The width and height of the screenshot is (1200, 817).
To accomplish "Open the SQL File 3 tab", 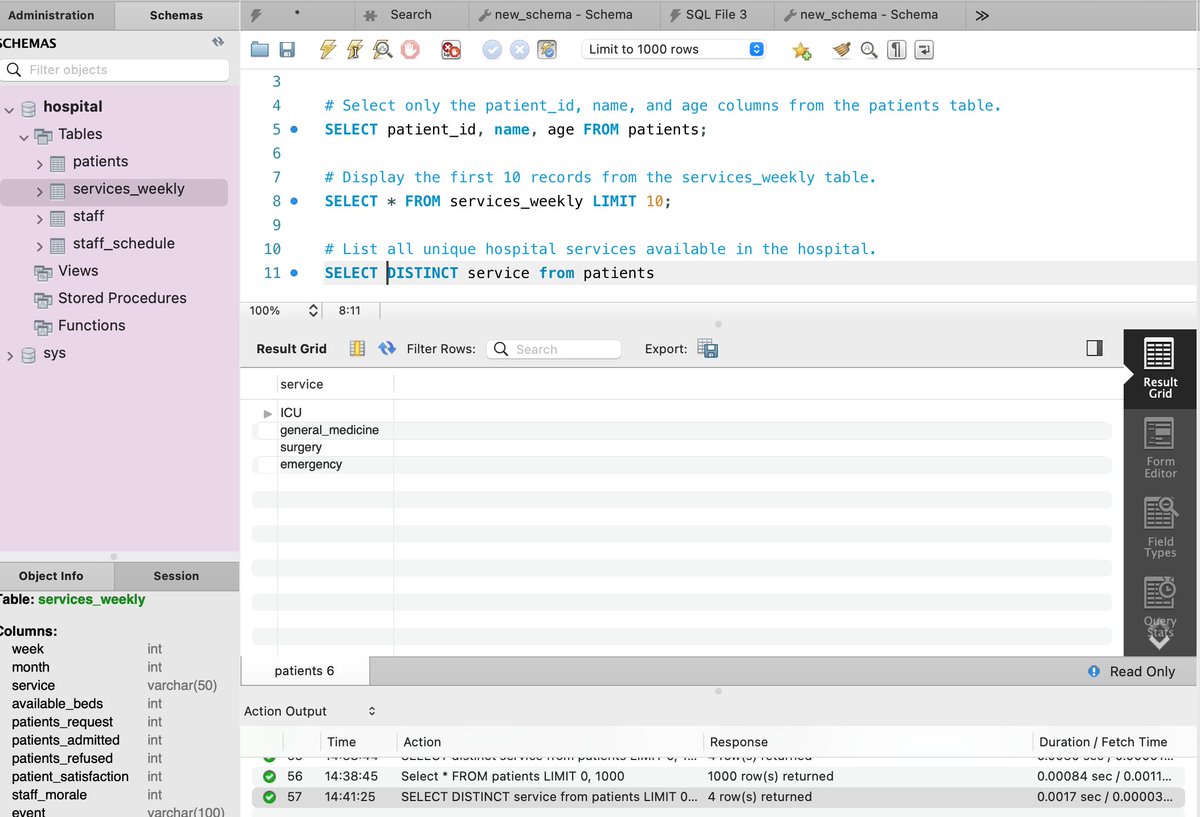I will [x=716, y=15].
